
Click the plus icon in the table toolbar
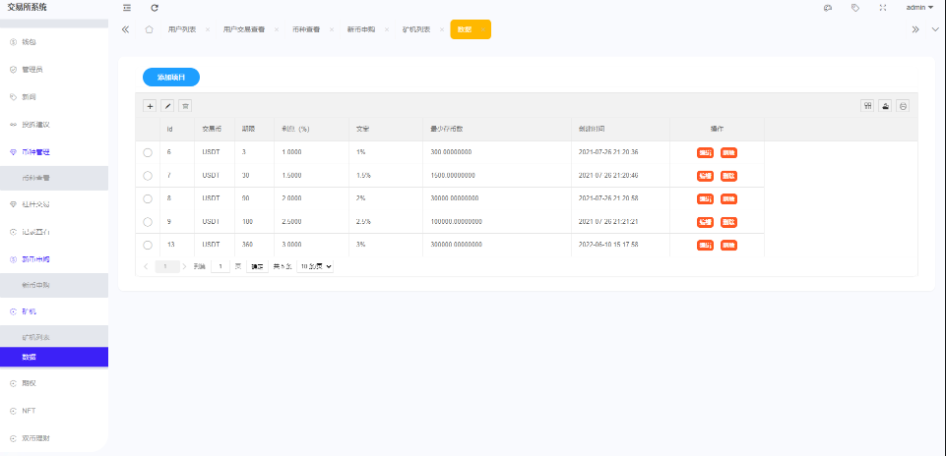pos(150,106)
